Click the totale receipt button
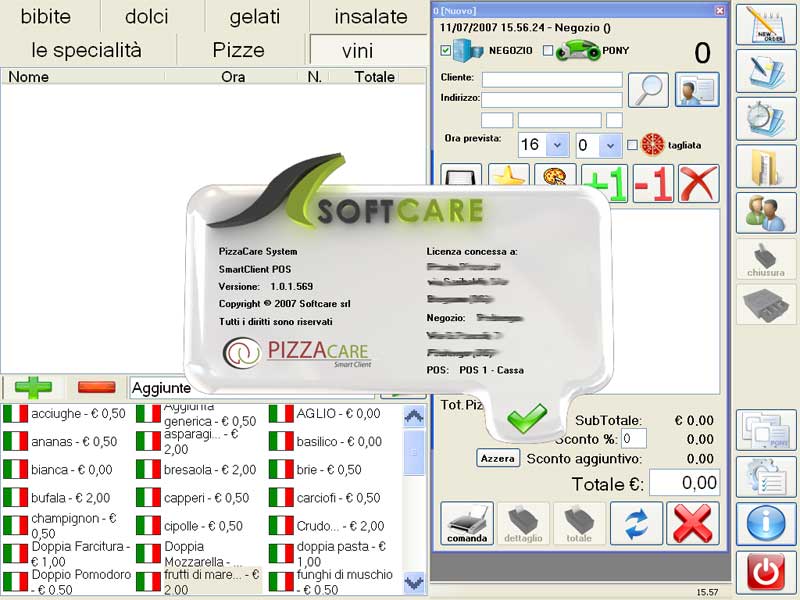The image size is (800, 600). click(x=579, y=523)
